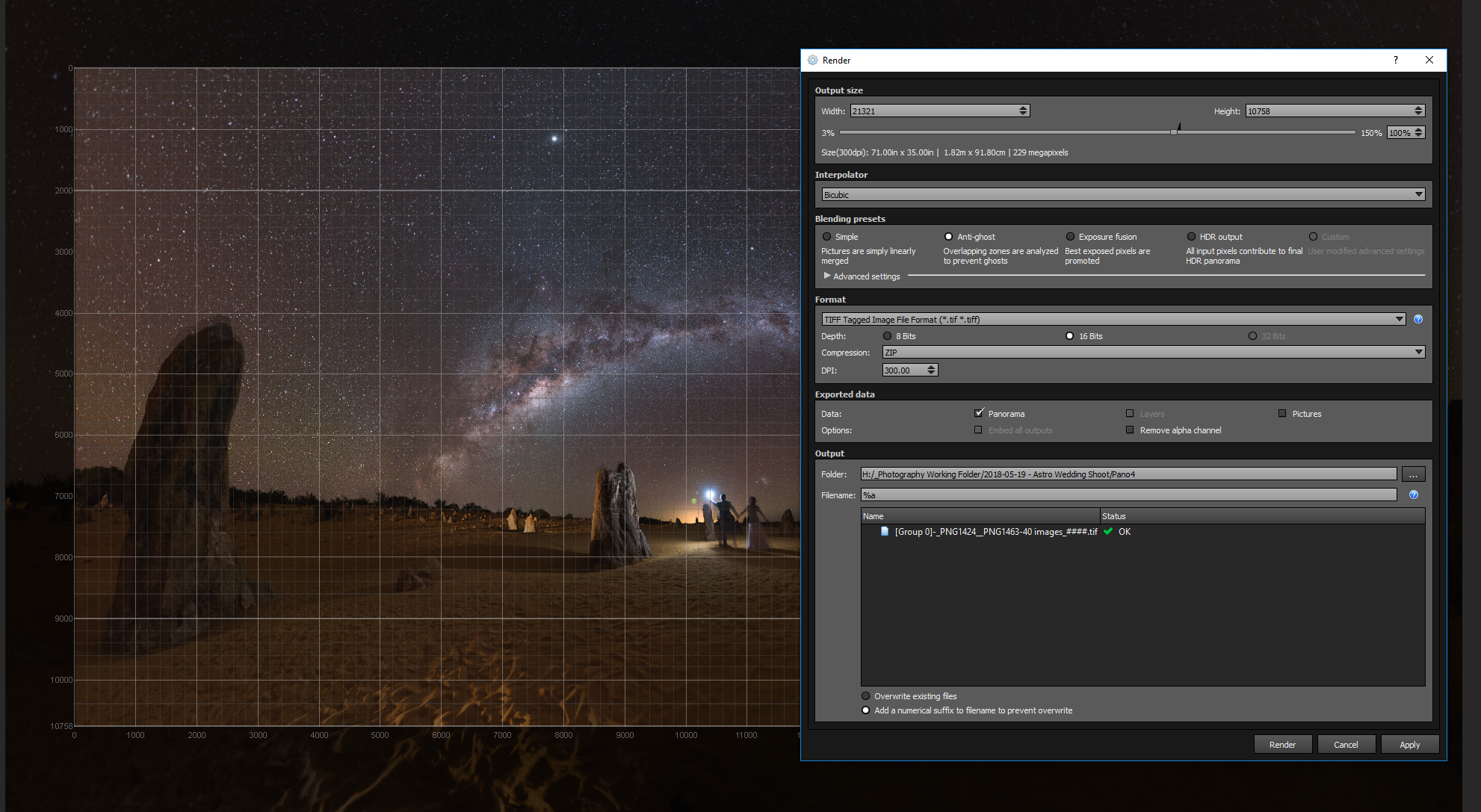Click the Render button

(x=1282, y=744)
